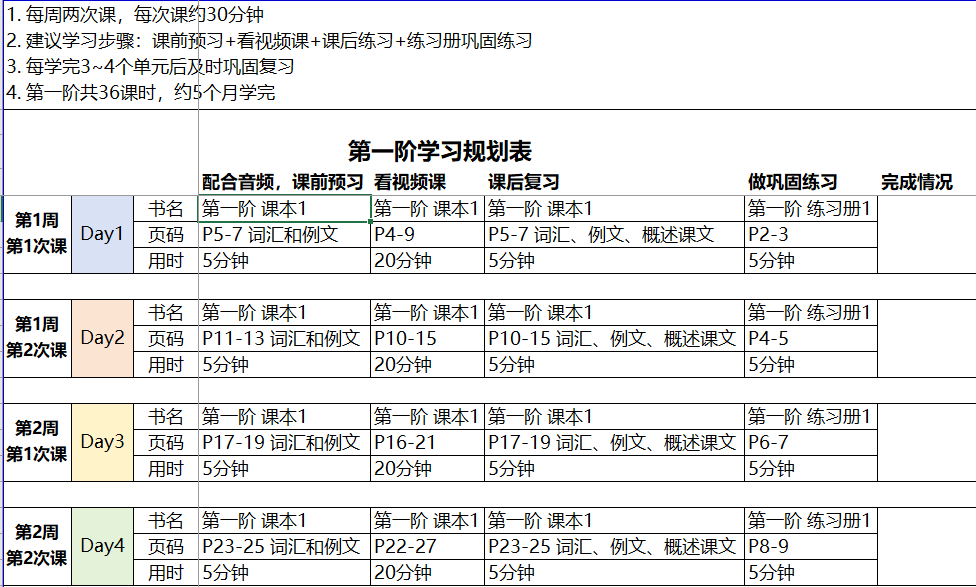The image size is (976, 587).
Task: Select the 第1周 第1次课 label cell
Action: (x=37, y=234)
